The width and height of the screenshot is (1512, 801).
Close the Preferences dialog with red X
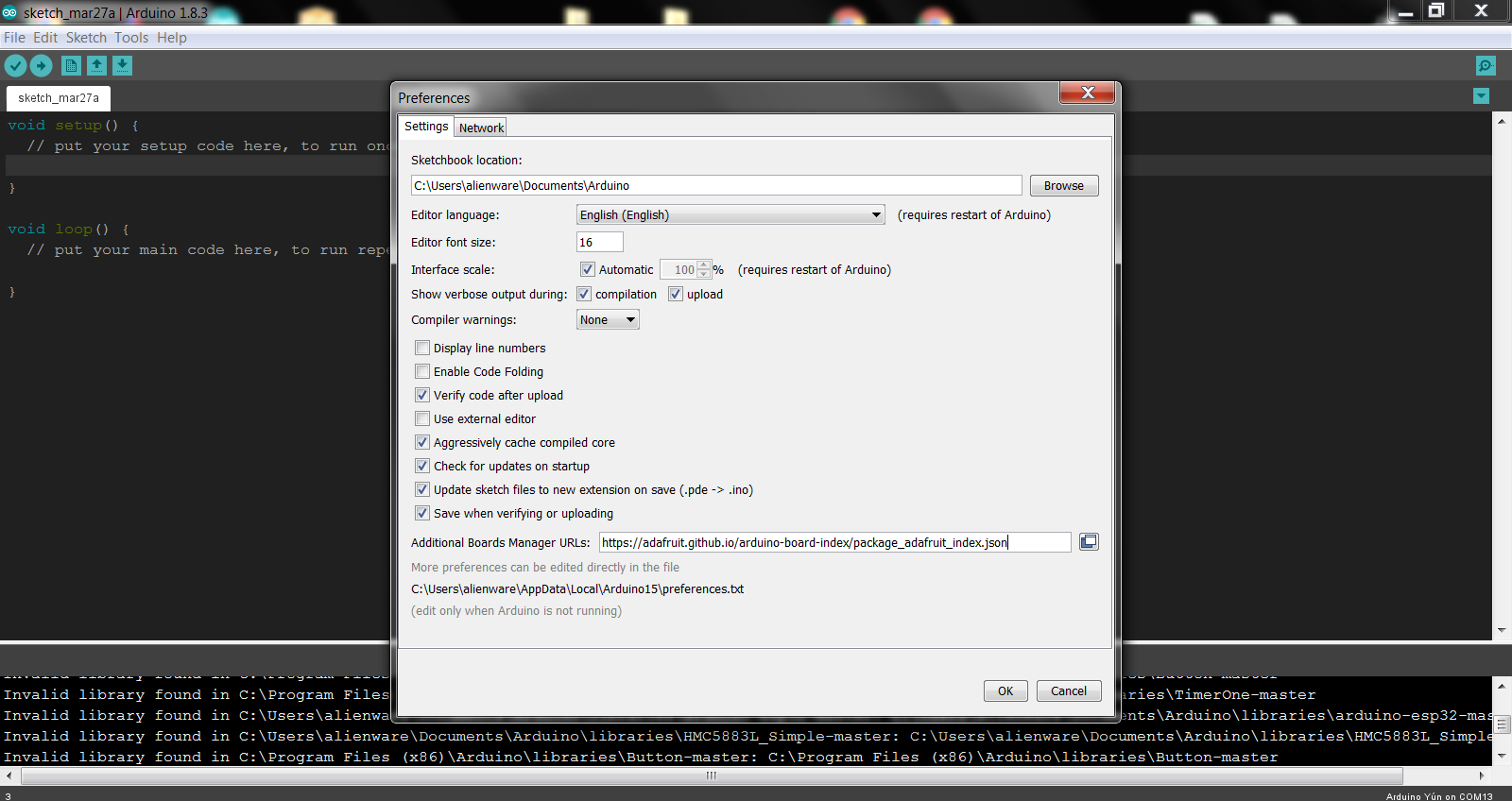[1088, 93]
